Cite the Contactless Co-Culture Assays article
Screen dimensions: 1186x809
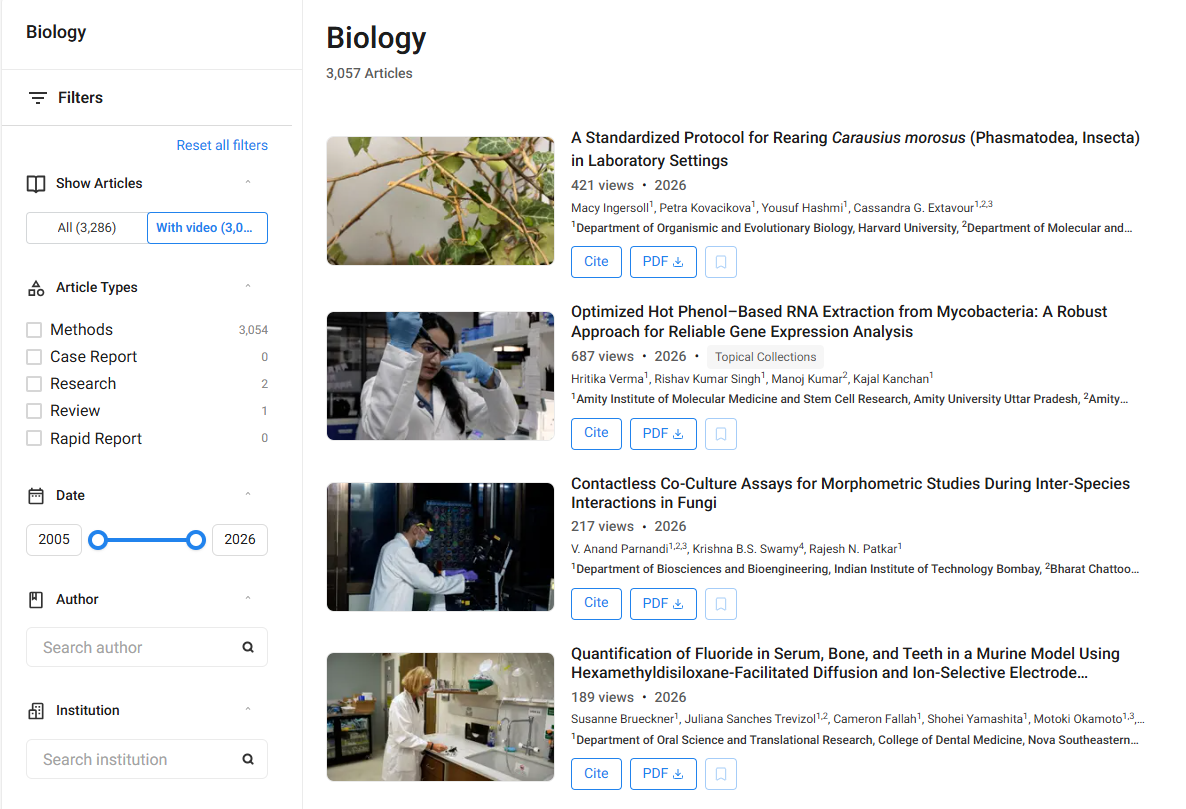(596, 604)
